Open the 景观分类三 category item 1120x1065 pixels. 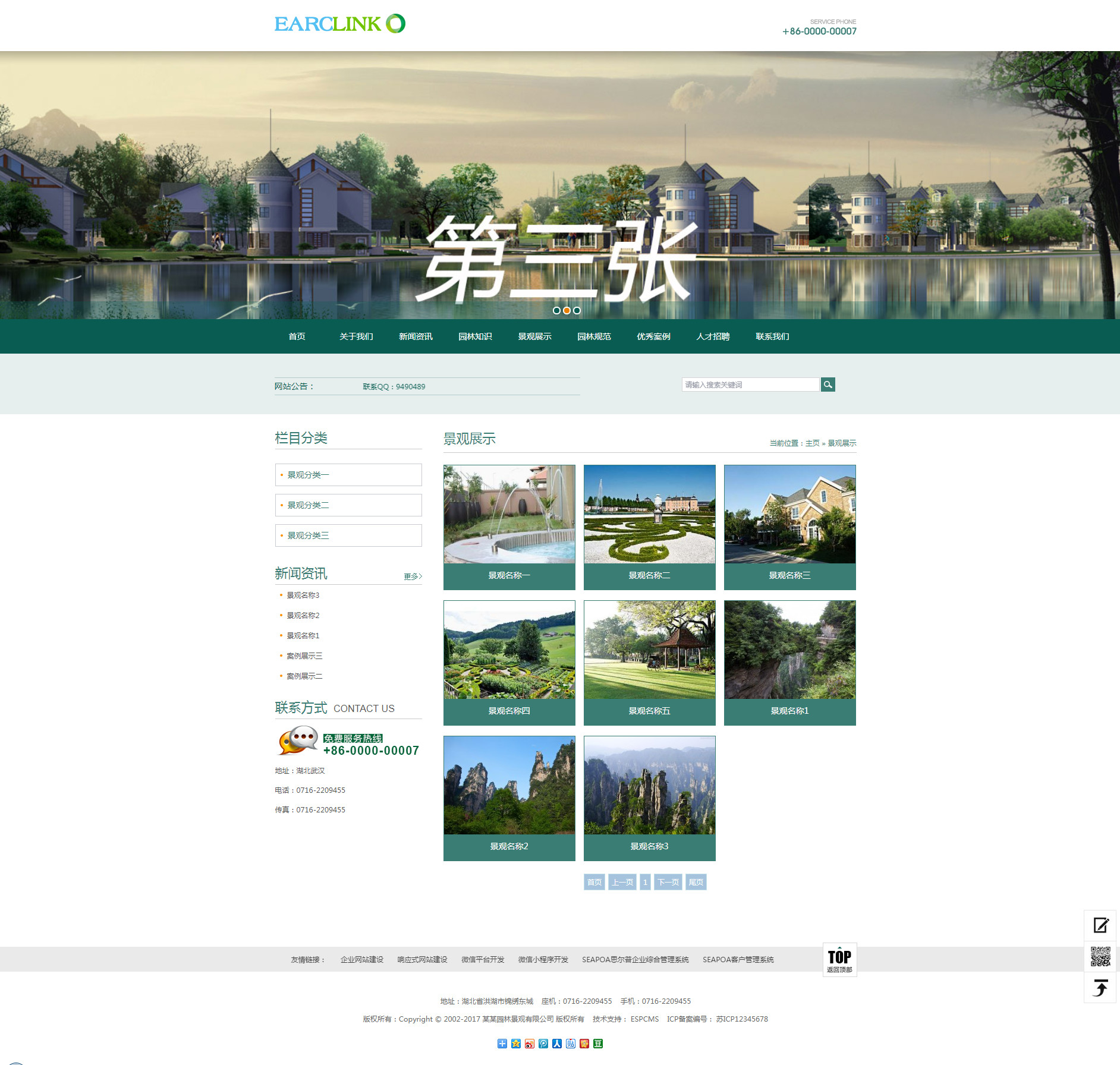(348, 535)
